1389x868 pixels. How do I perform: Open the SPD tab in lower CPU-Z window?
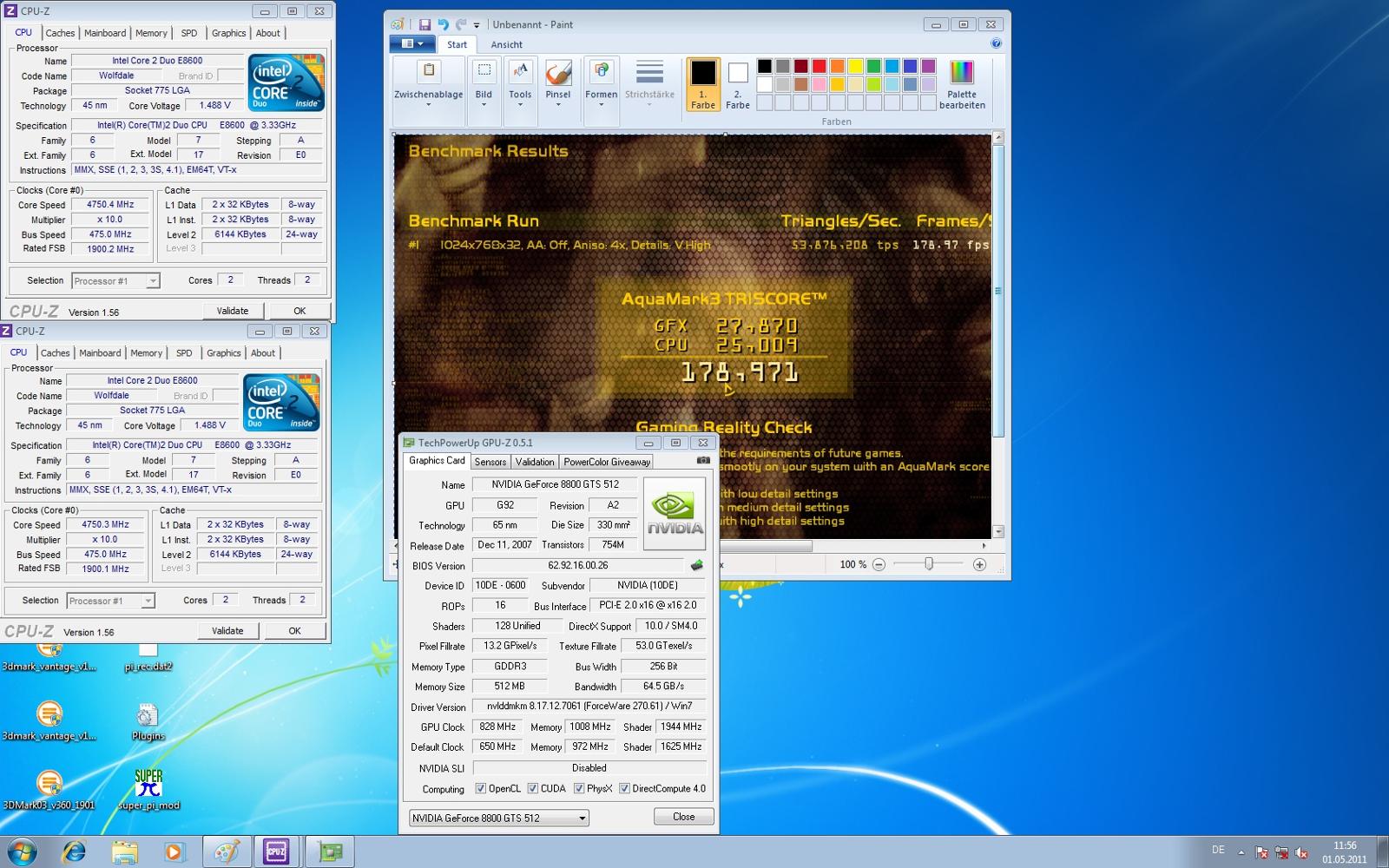tap(184, 353)
